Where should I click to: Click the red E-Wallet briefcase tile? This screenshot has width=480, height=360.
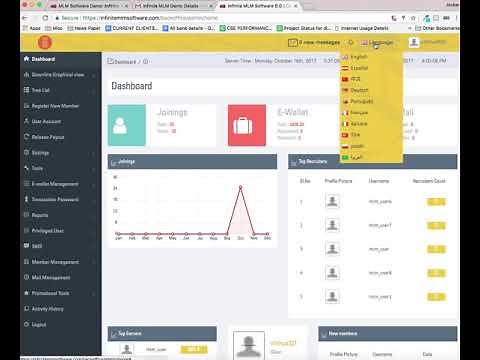(247, 125)
